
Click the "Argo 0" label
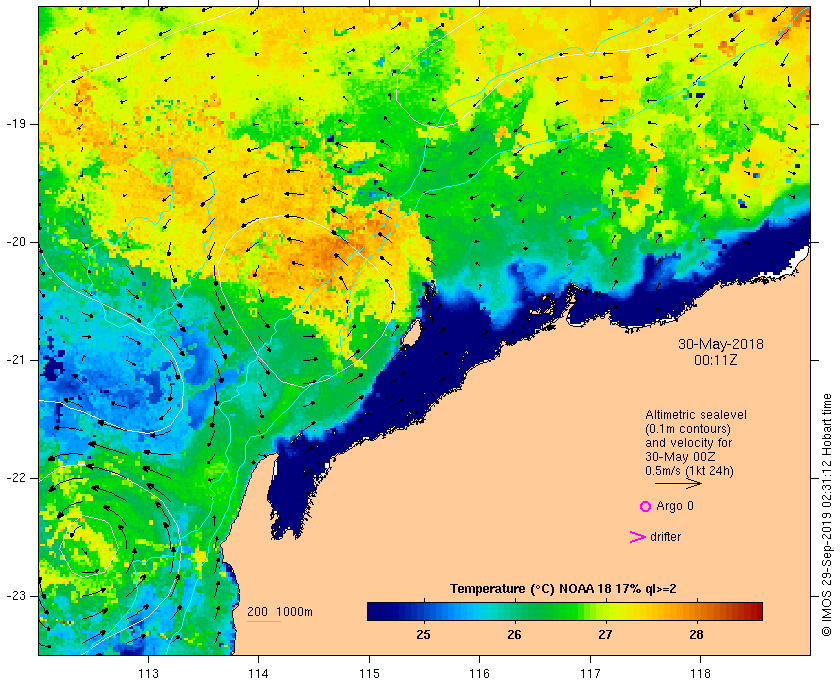click(675, 506)
